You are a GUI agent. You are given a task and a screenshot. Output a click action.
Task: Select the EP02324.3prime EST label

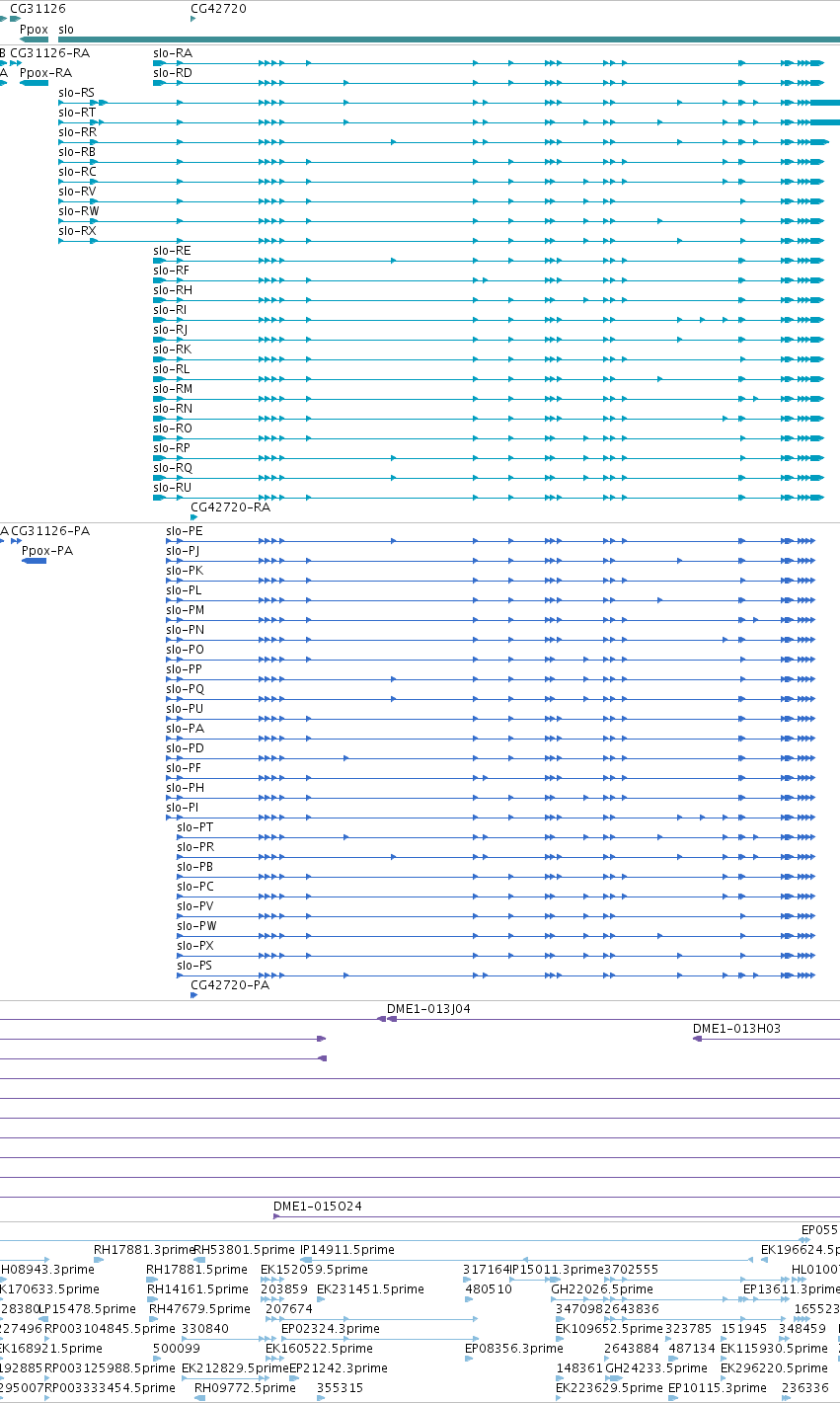pyautogui.click(x=331, y=1329)
